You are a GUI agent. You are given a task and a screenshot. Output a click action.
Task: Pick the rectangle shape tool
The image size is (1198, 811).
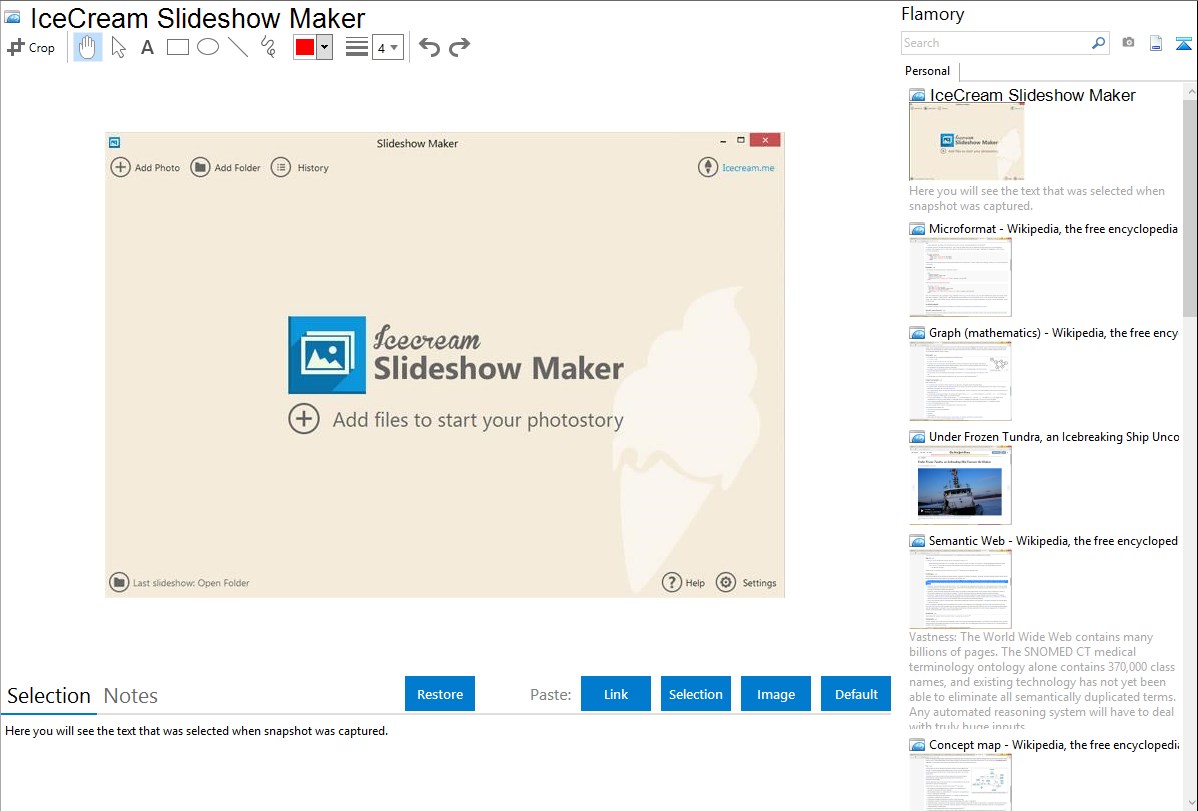[178, 47]
